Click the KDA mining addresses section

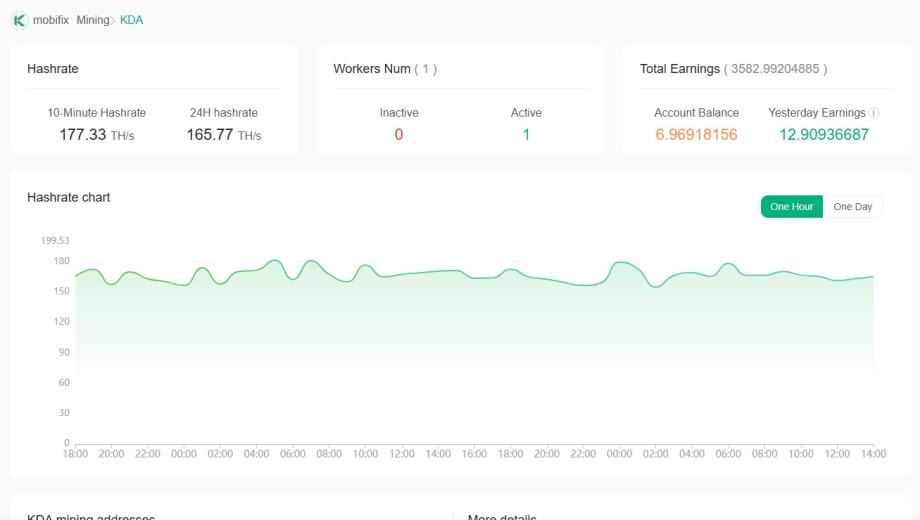click(91, 516)
